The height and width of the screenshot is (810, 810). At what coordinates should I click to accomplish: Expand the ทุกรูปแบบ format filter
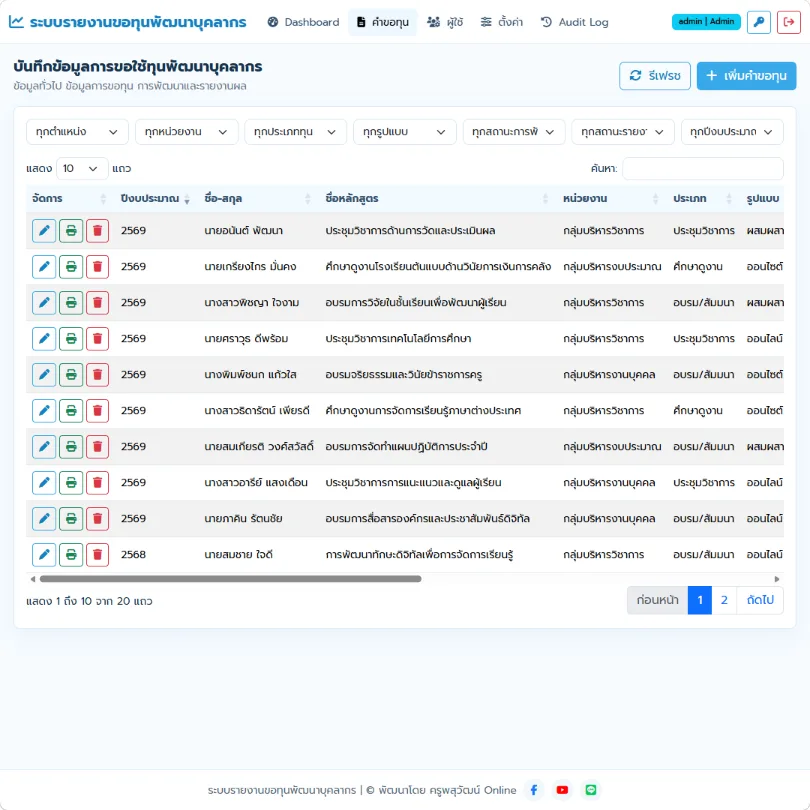click(x=404, y=132)
